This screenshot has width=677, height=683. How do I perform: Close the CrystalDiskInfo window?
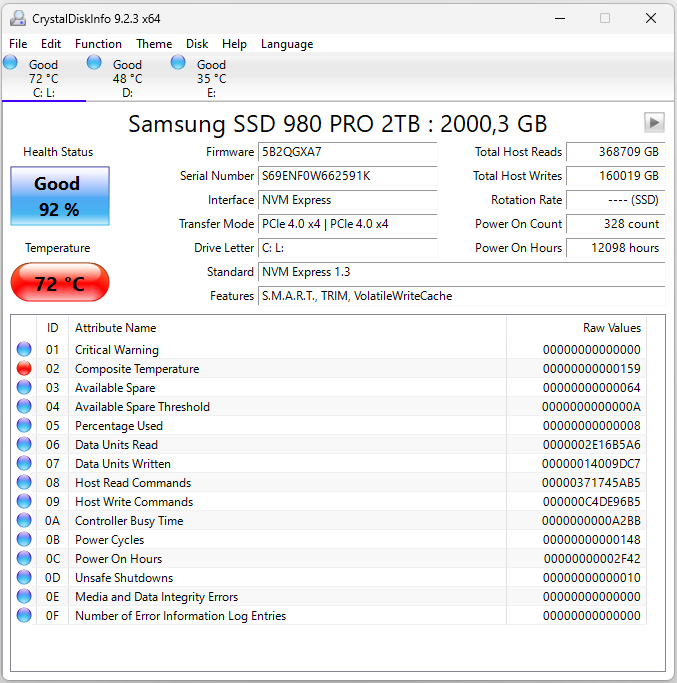click(x=650, y=18)
